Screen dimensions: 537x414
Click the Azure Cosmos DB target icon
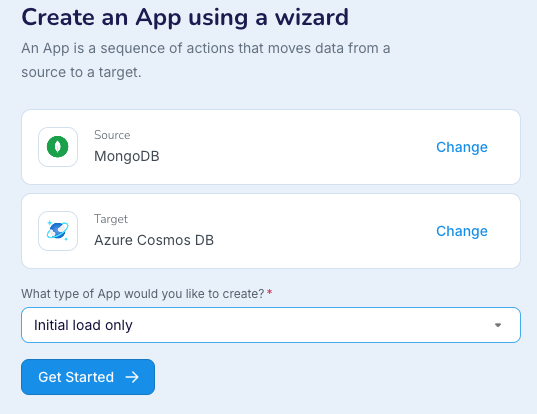[x=58, y=231]
